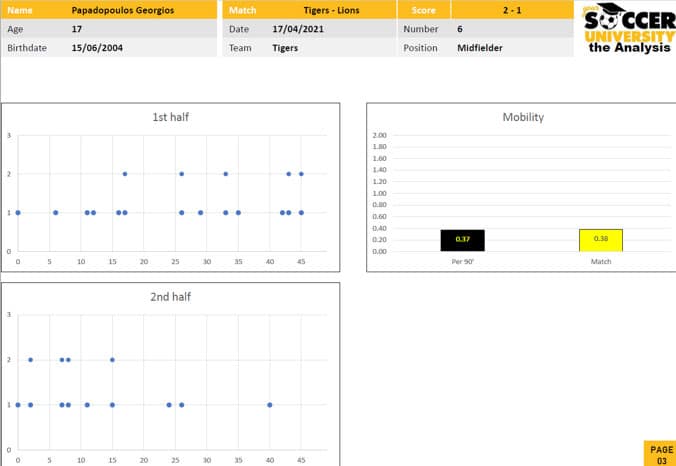676x466 pixels.
Task: Select the black Per 90' bar
Action: [462, 240]
